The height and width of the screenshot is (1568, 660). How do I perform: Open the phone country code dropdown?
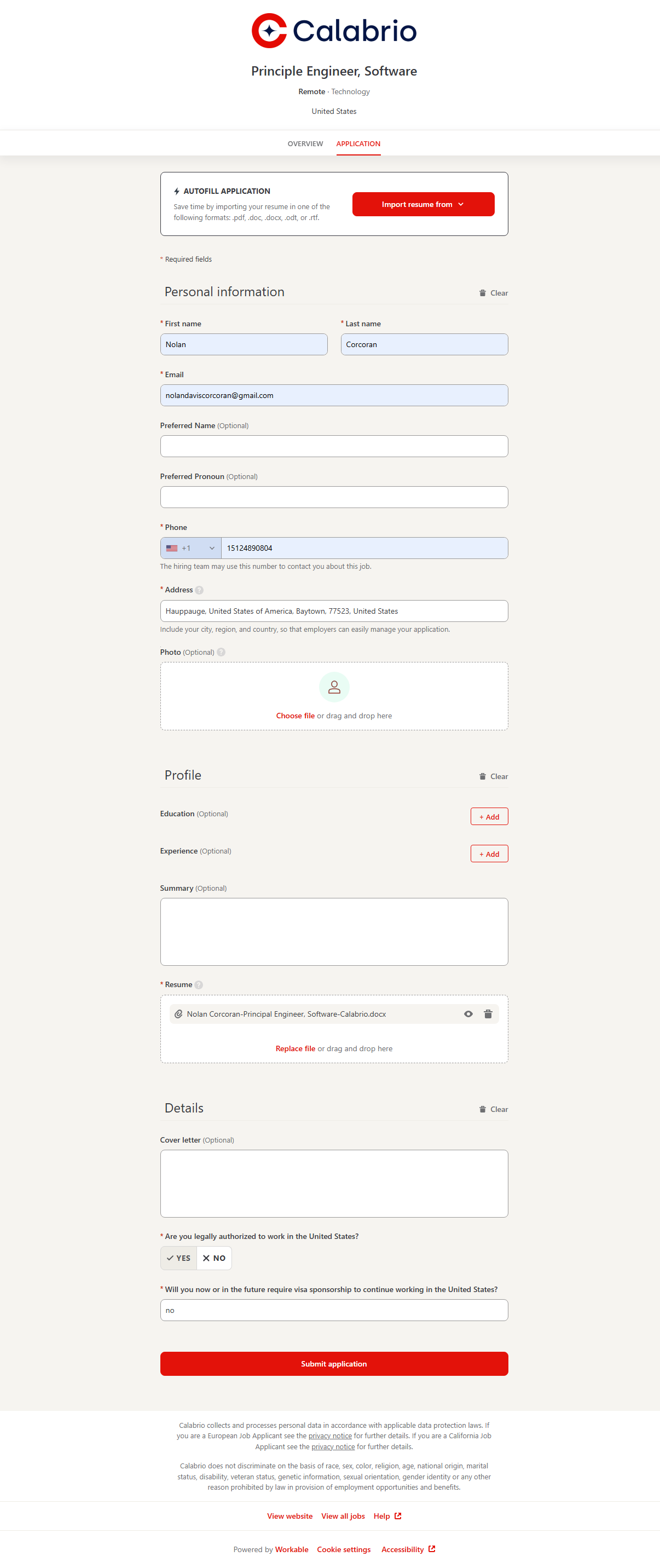[x=191, y=548]
